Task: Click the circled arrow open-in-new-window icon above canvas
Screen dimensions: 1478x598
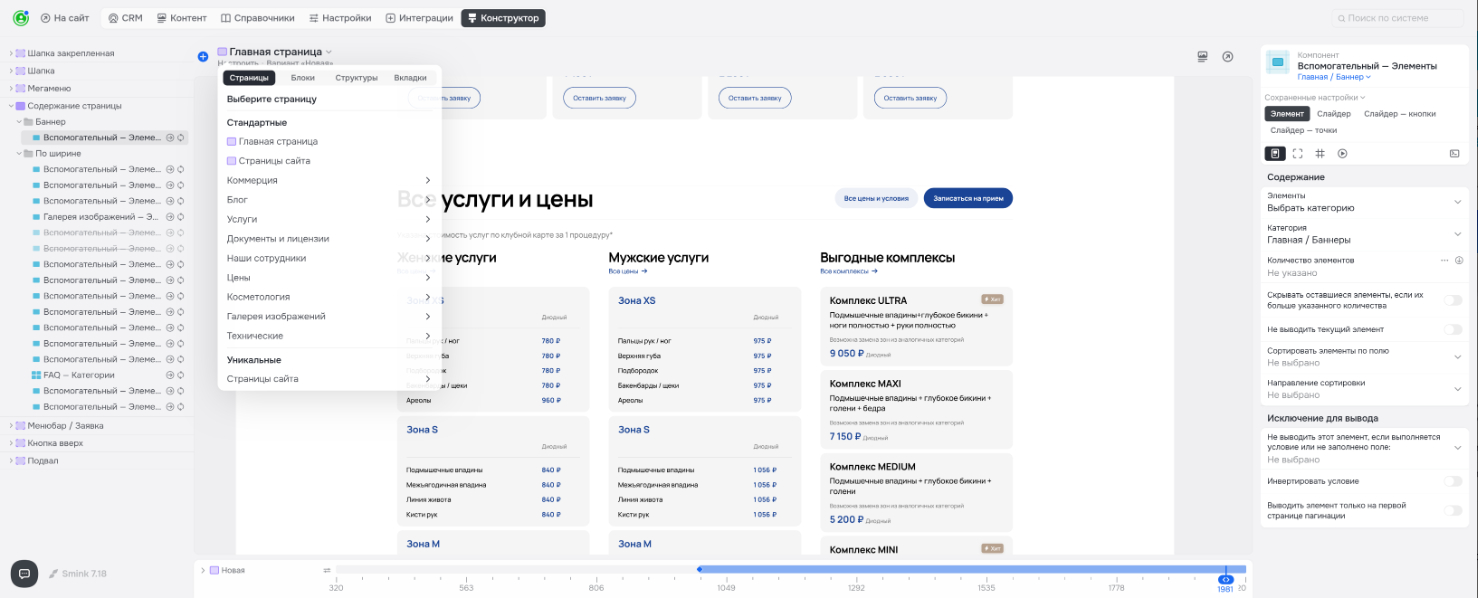Action: (x=1228, y=57)
